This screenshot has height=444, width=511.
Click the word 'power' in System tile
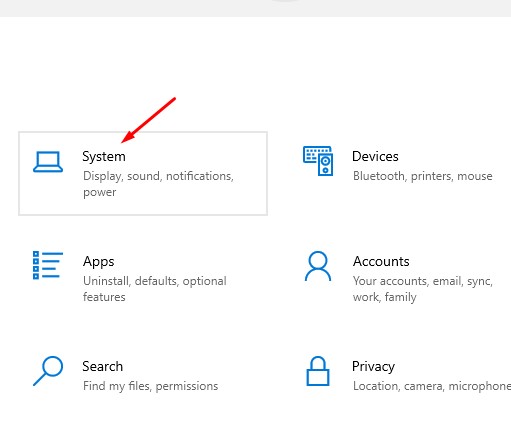click(100, 193)
